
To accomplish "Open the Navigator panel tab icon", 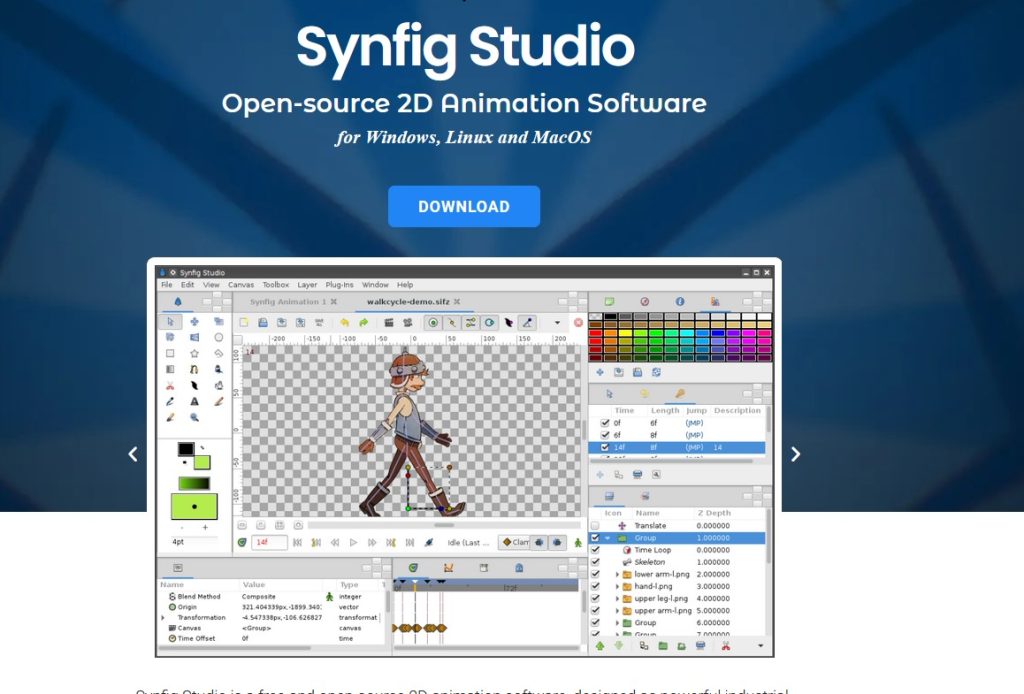I will pos(645,302).
